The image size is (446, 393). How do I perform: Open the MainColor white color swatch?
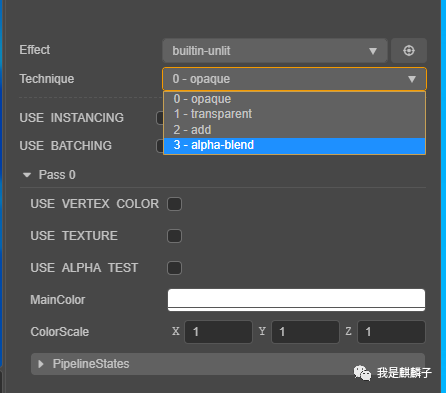click(296, 300)
